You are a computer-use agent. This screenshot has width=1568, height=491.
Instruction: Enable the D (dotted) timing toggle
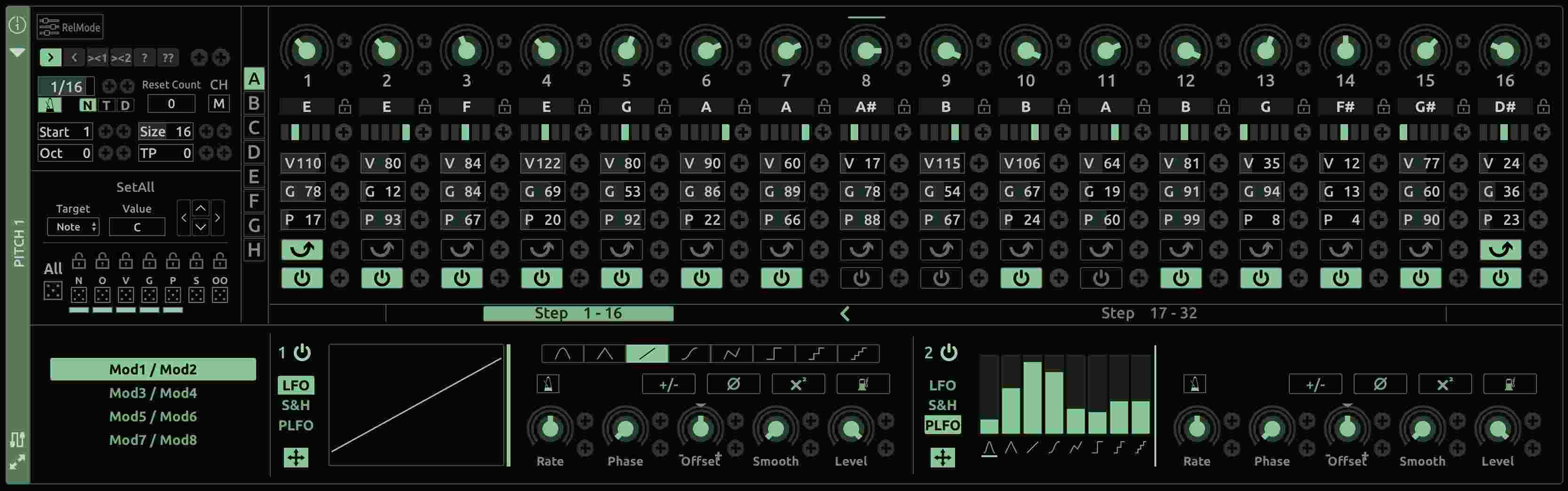[125, 105]
